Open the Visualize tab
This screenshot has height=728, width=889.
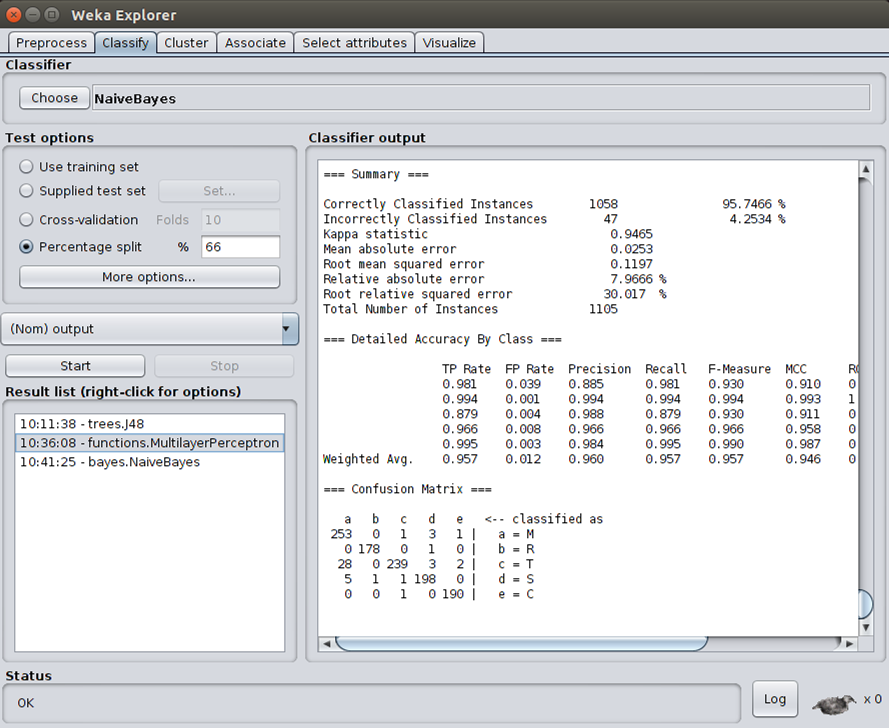(449, 43)
